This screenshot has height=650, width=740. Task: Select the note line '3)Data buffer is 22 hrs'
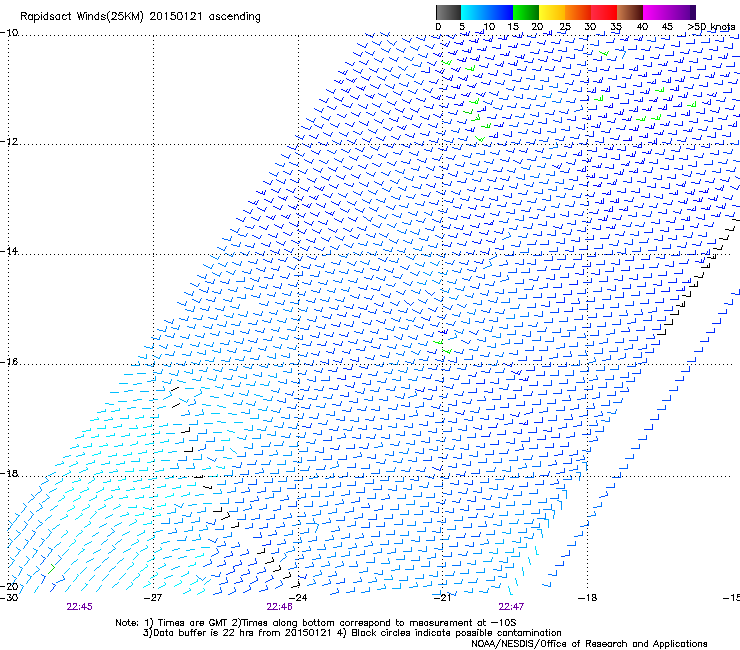tap(352, 633)
